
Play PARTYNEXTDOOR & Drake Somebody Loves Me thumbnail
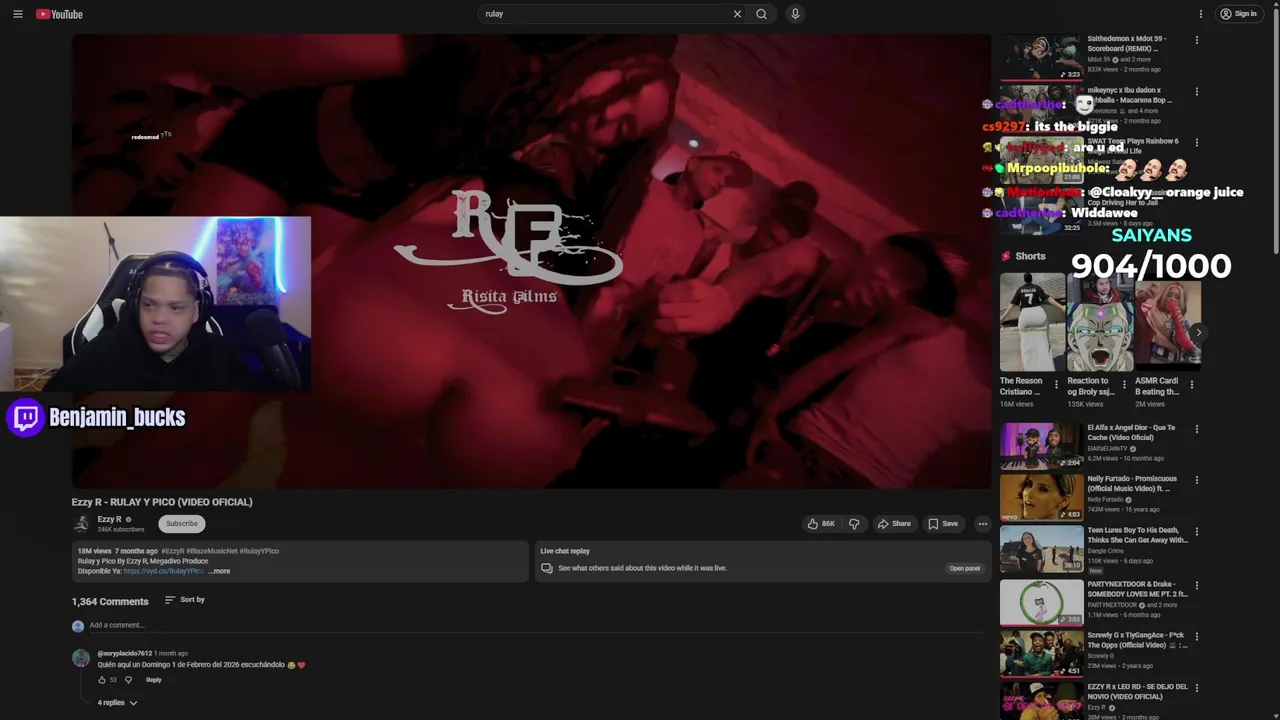[1042, 602]
